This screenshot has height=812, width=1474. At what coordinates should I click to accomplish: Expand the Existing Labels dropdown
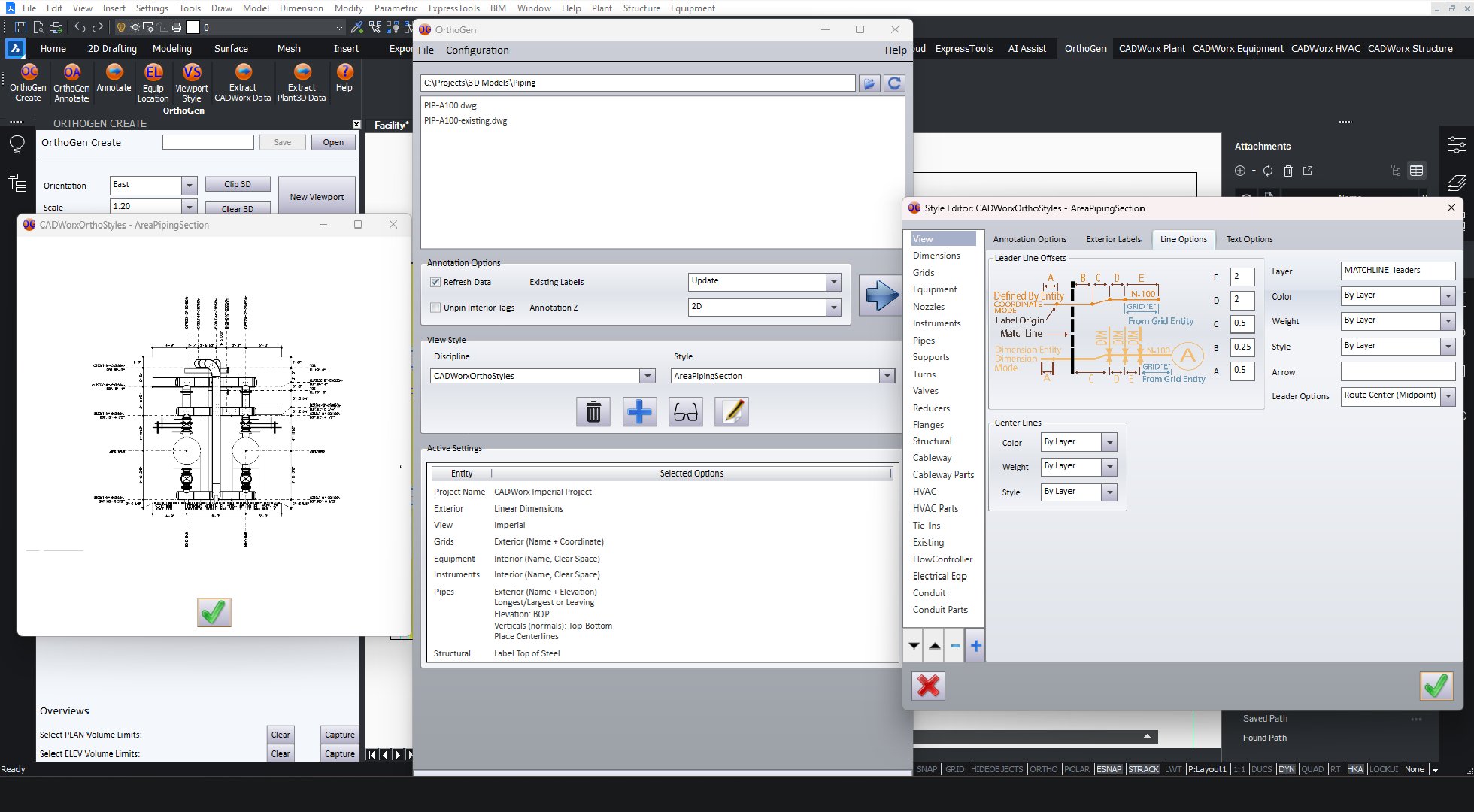click(x=833, y=281)
